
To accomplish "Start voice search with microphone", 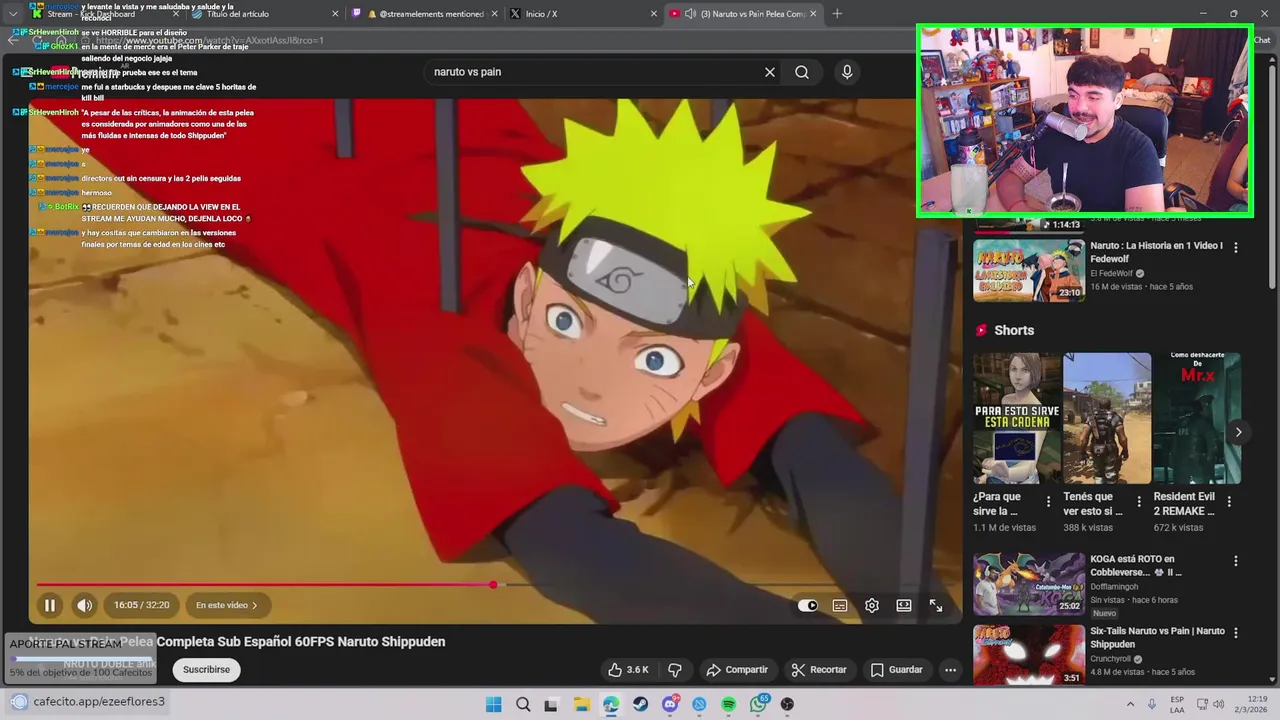I will pos(847,72).
